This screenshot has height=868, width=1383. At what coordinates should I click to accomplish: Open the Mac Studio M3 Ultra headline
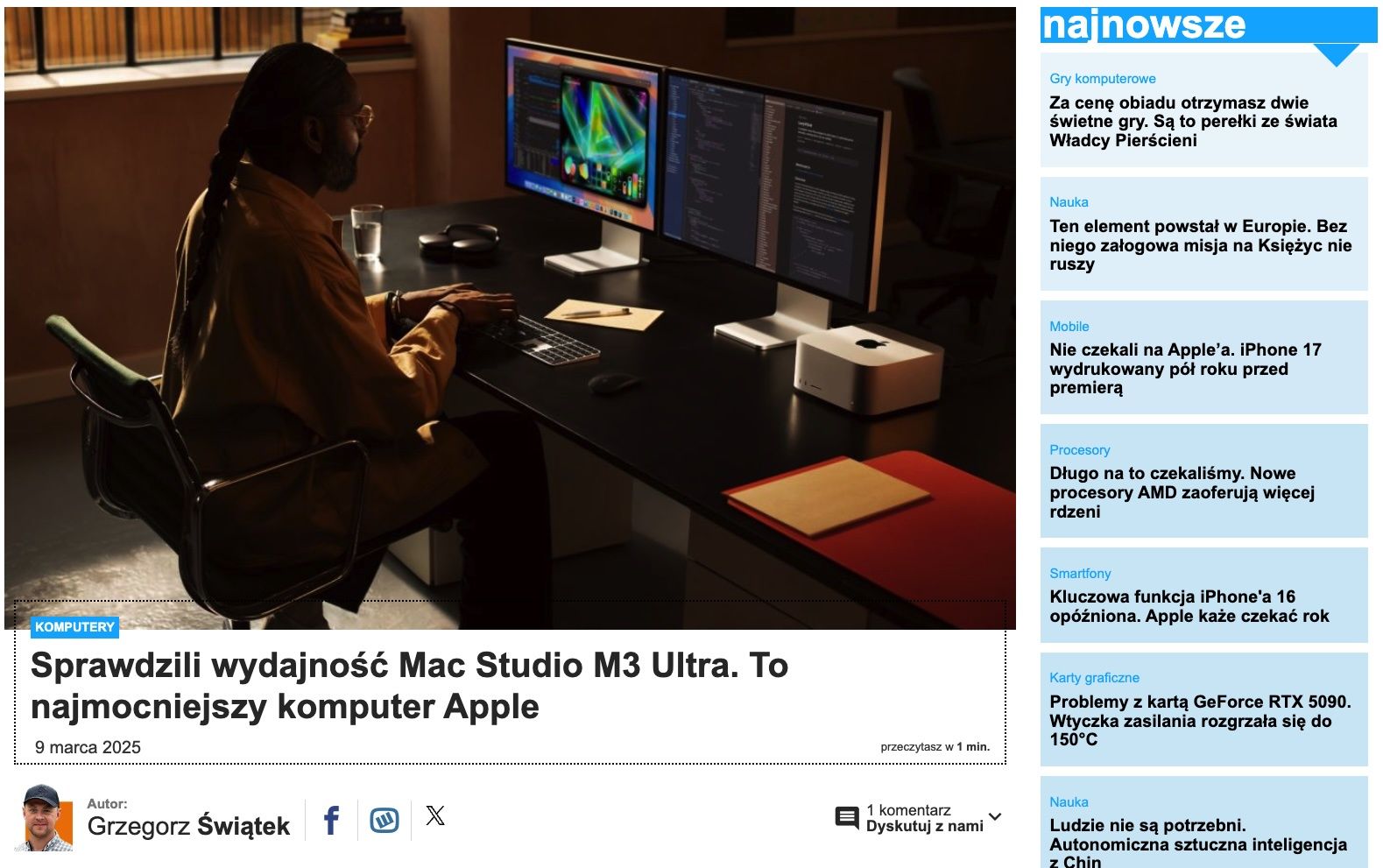click(x=409, y=686)
